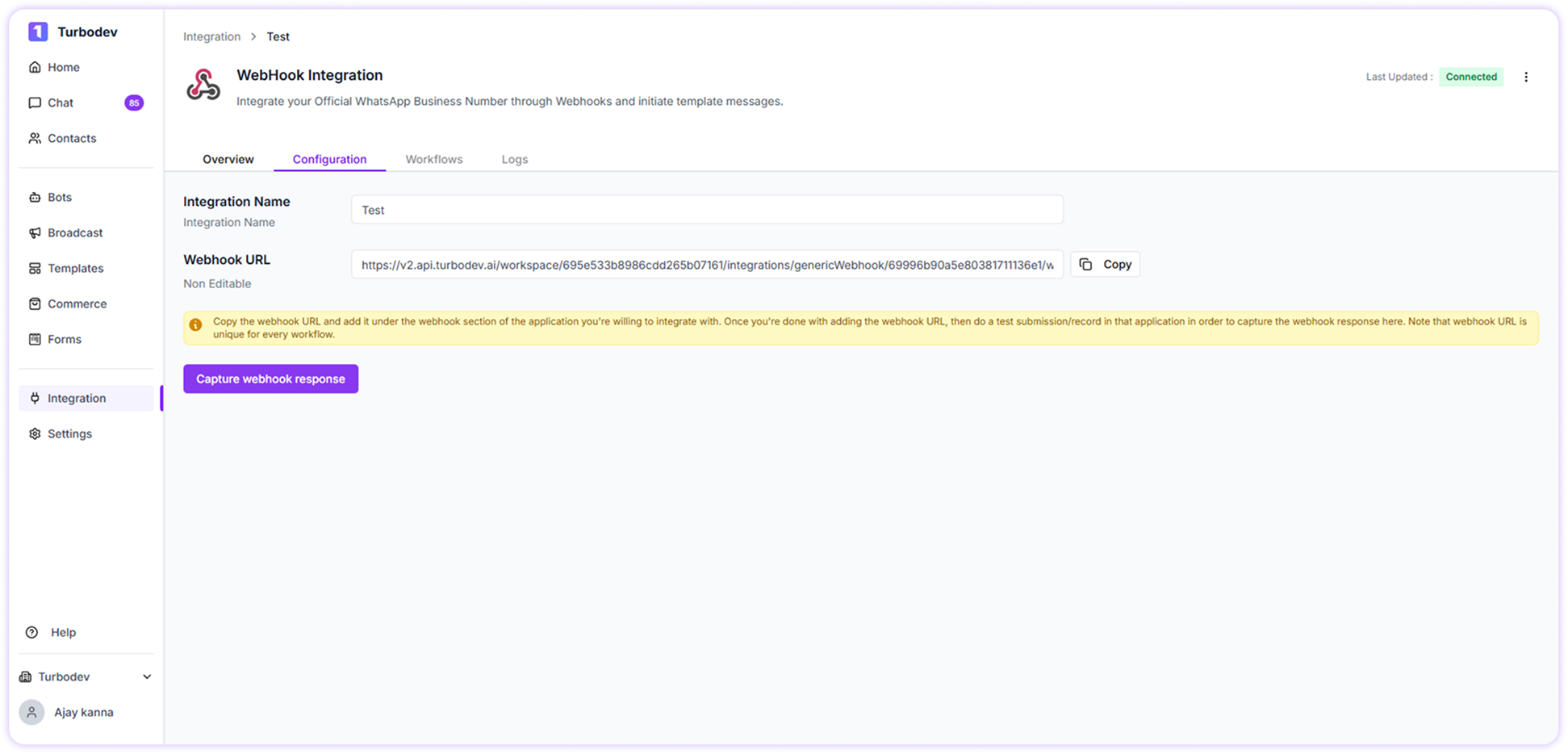Click the Broadcast megaphone icon
Screen dimensions: 1568x754
35,232
